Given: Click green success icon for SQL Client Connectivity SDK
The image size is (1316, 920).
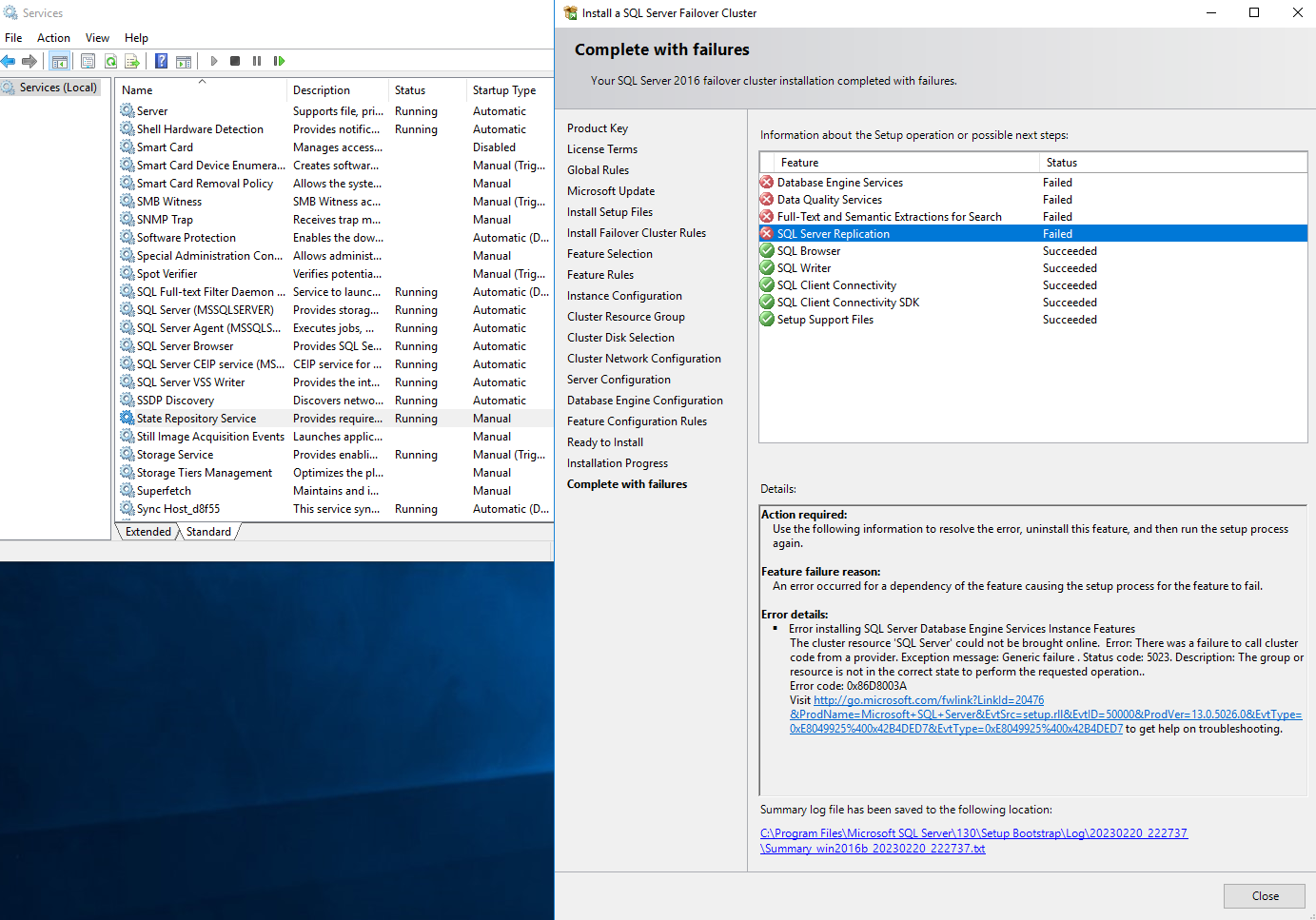Looking at the screenshot, I should 767,303.
